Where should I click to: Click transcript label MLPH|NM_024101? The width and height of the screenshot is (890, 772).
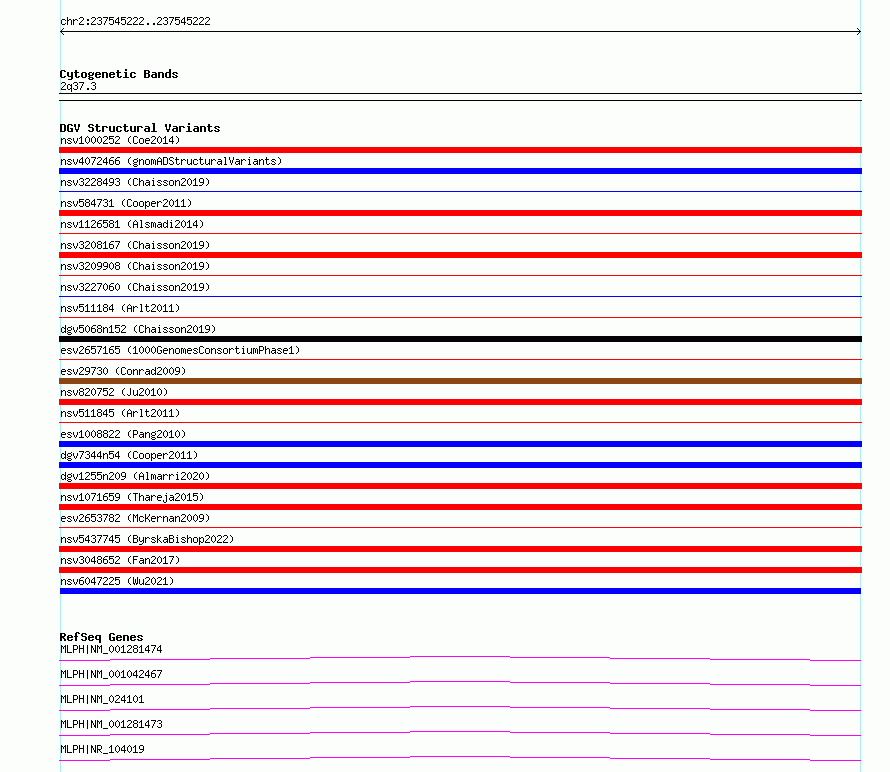coord(102,699)
